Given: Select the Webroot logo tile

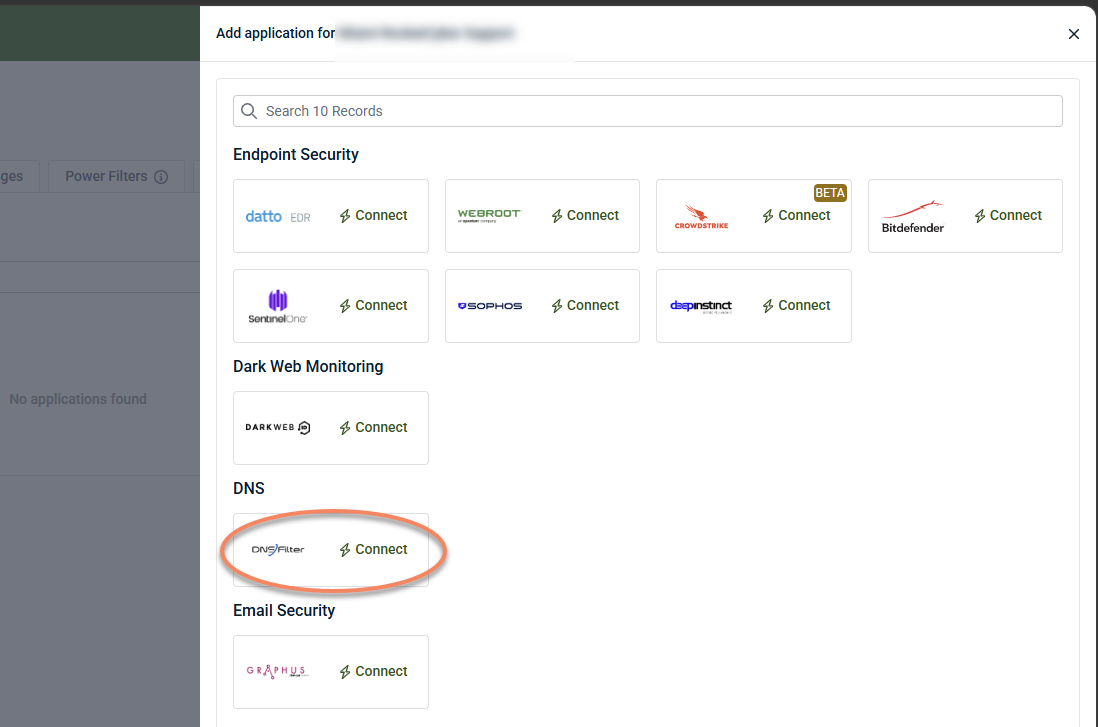Looking at the screenshot, I should tap(489, 216).
